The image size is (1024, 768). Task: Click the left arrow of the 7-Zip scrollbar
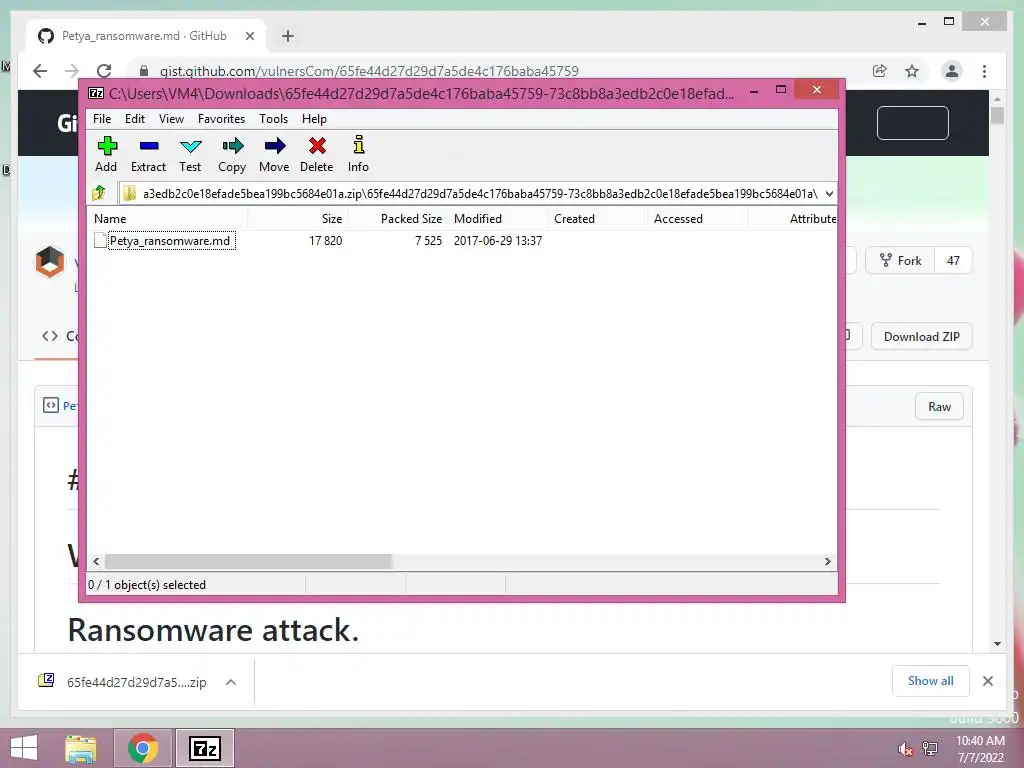pyautogui.click(x=97, y=561)
